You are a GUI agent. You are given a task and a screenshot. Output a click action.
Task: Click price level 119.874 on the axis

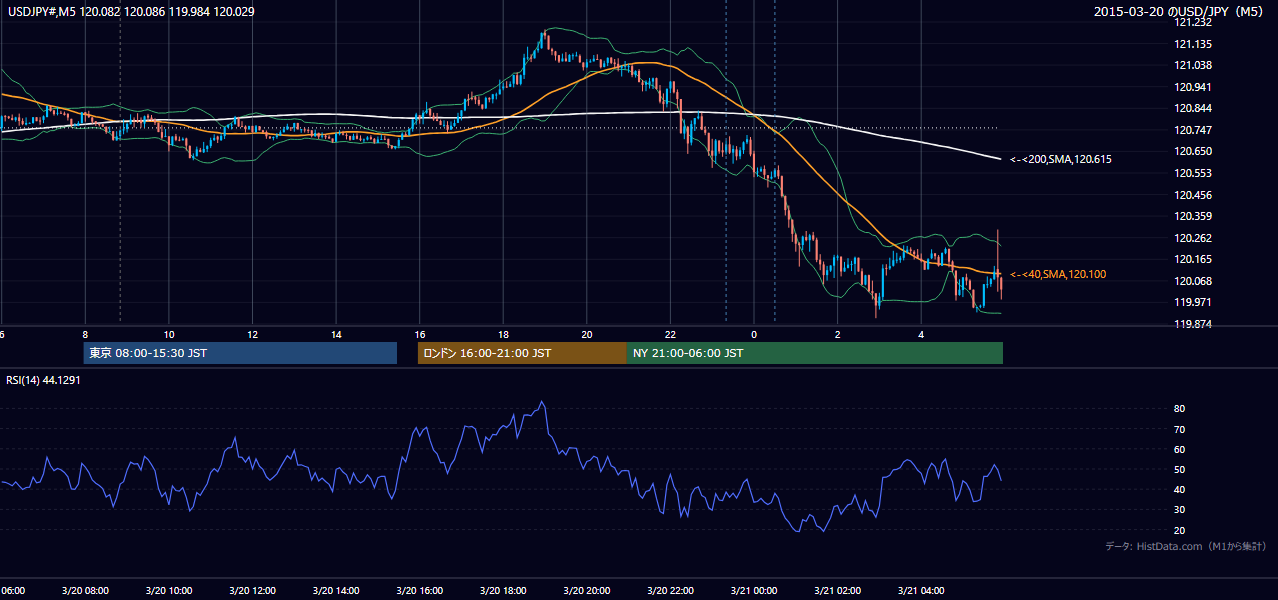[x=1193, y=324]
